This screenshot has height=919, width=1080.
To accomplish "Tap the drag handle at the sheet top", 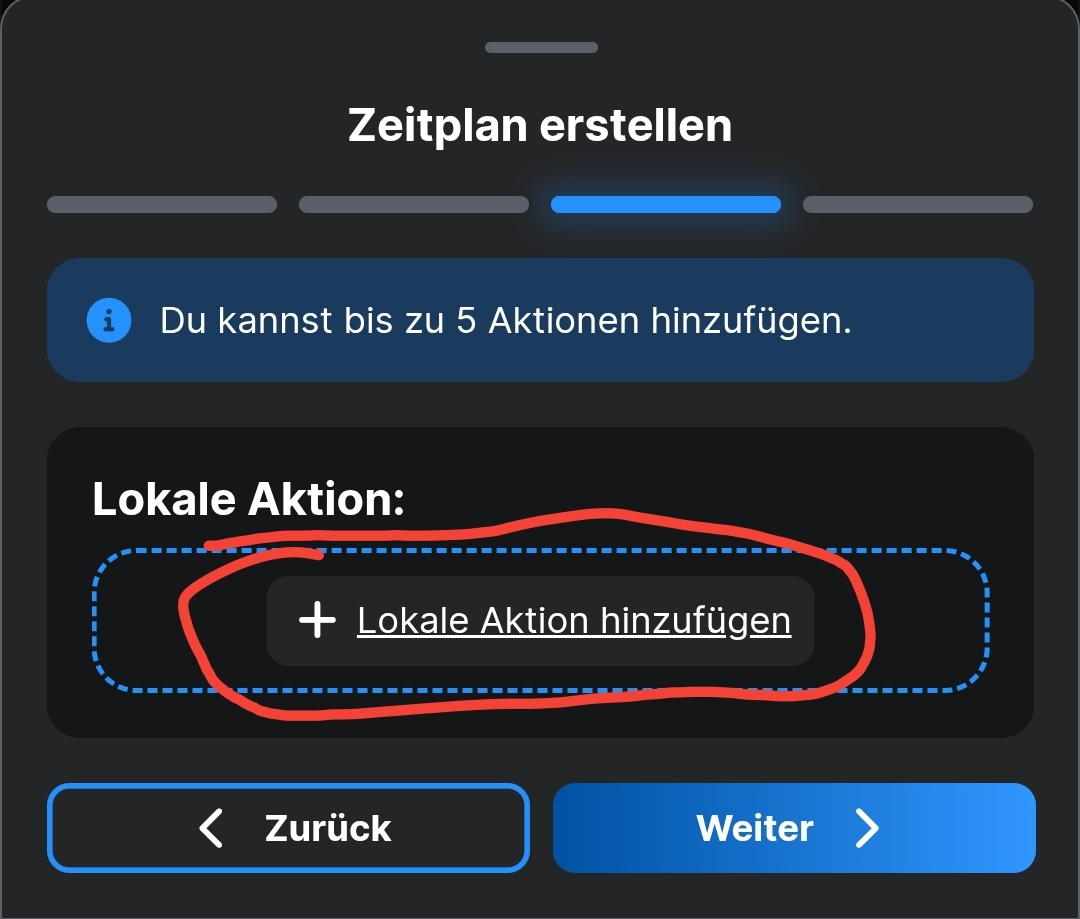I will click(x=541, y=47).
